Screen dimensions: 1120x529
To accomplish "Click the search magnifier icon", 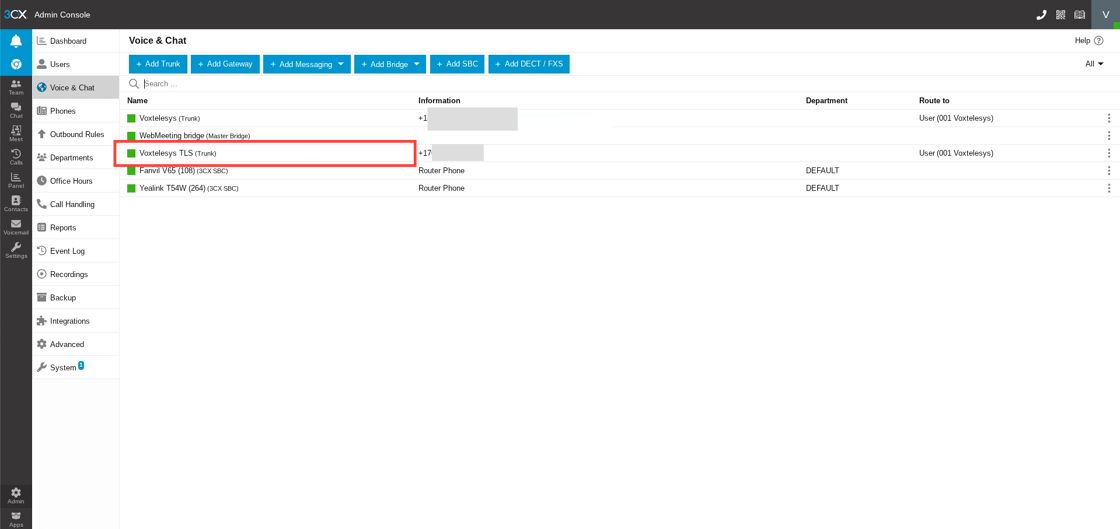I will pyautogui.click(x=134, y=84).
